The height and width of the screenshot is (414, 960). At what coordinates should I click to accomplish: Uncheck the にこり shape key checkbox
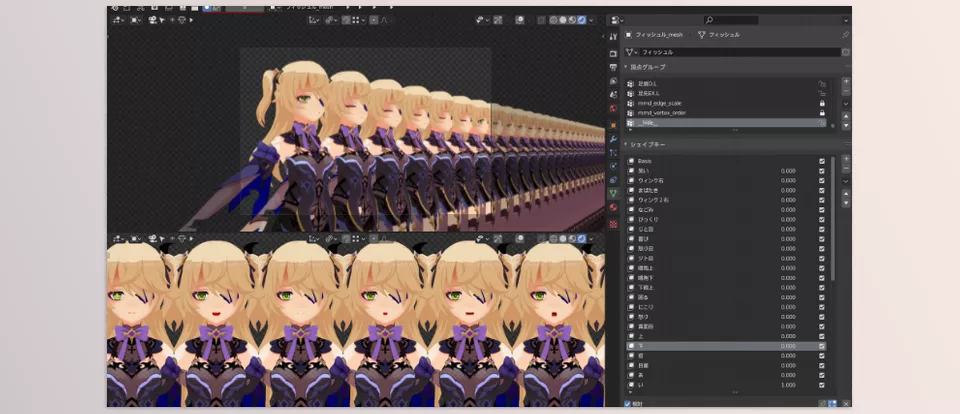pos(822,307)
